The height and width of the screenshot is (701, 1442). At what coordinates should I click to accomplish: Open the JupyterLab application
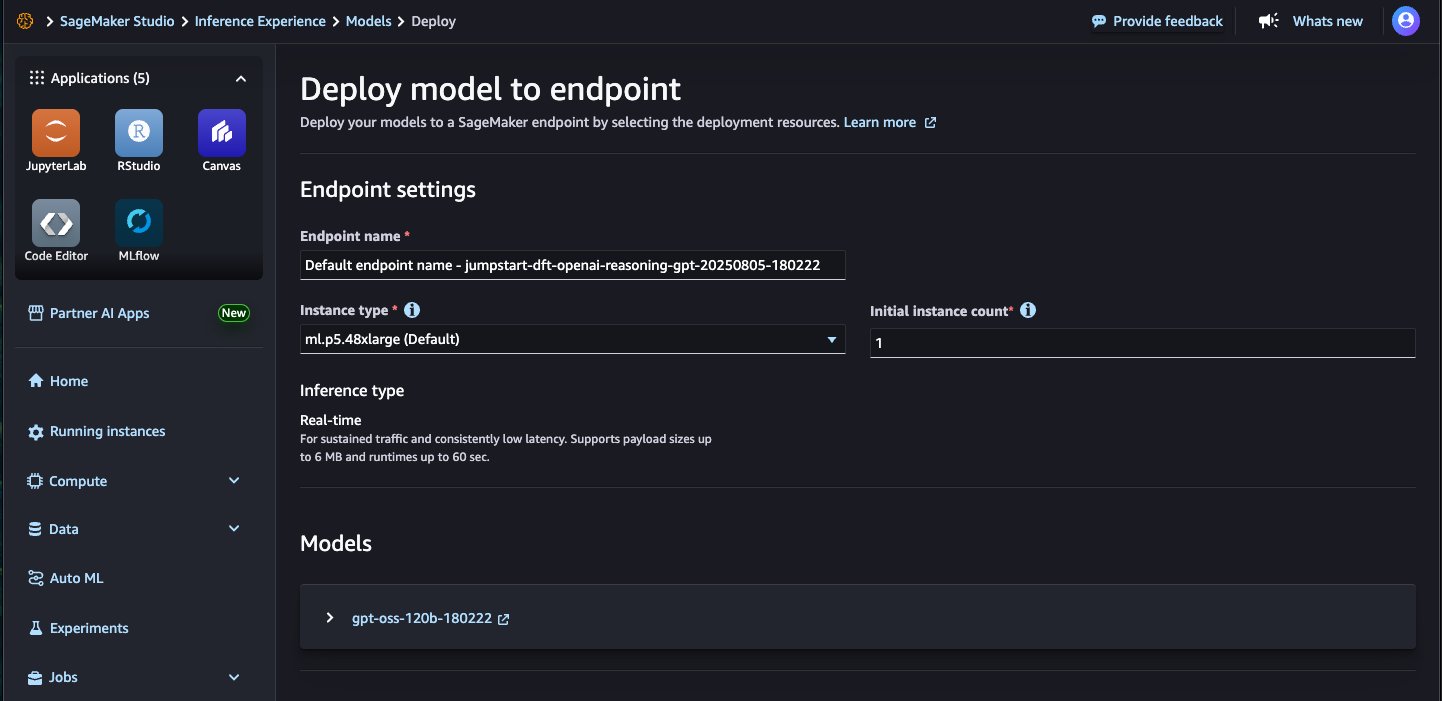point(56,133)
